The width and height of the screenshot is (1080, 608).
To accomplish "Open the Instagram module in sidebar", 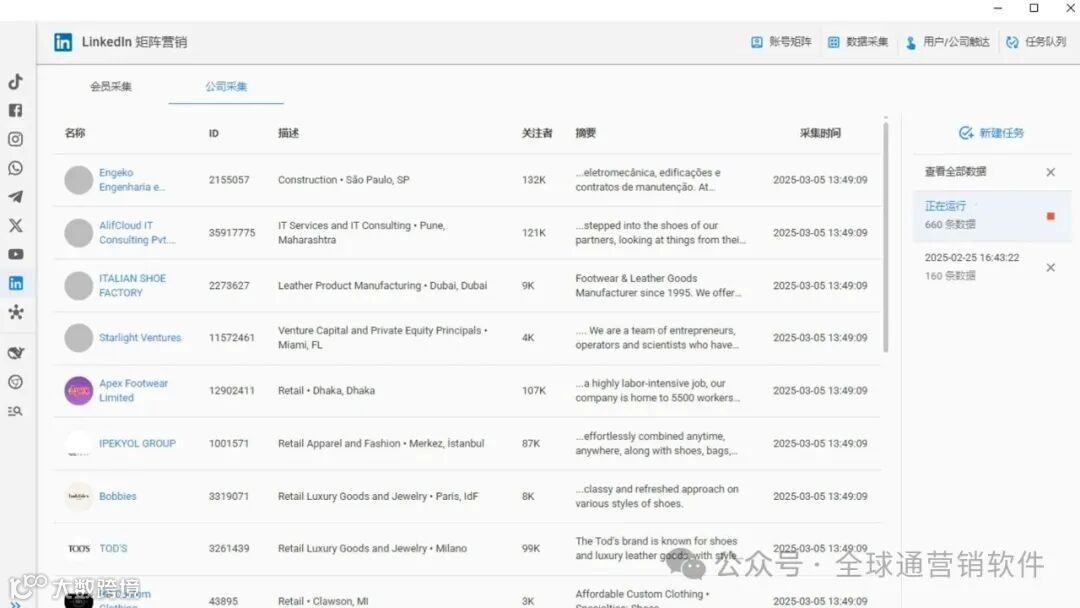I will coord(15,139).
